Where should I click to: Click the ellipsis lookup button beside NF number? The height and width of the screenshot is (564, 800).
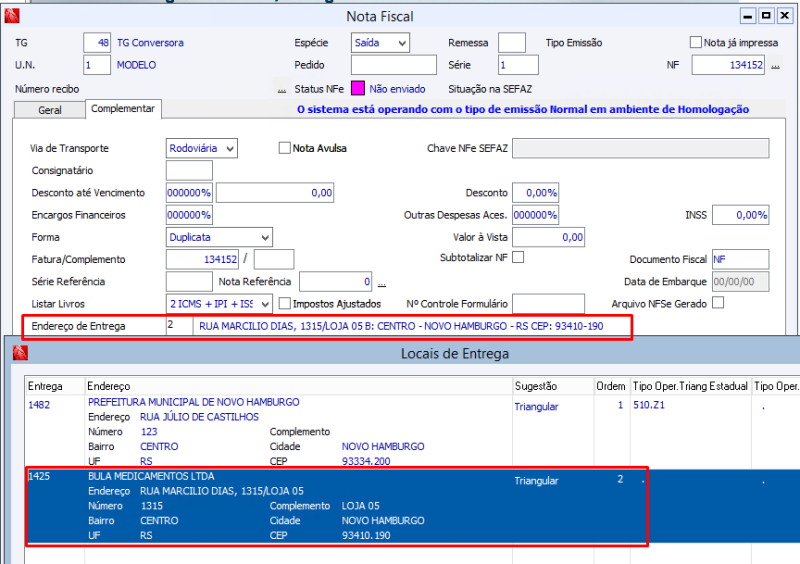click(775, 67)
